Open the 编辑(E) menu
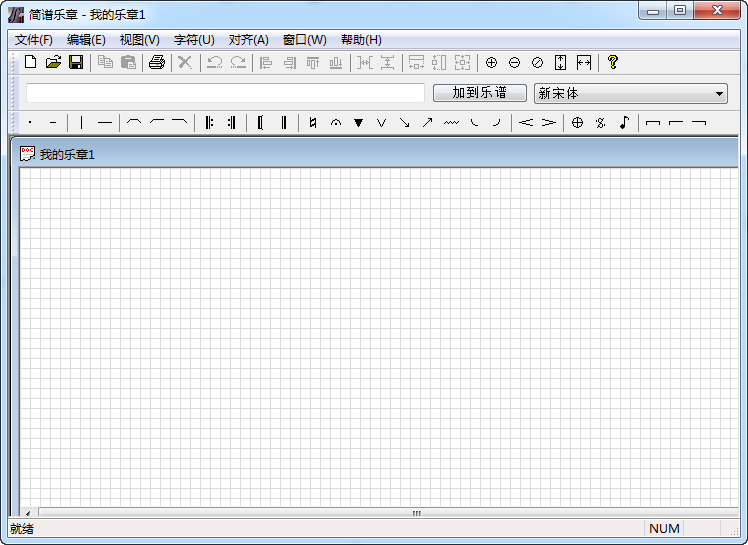Viewport: 748px width, 545px height. pyautogui.click(x=86, y=40)
